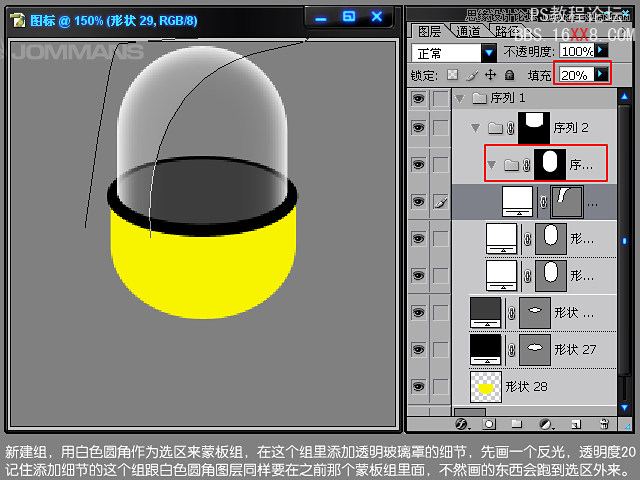Click the lock all padlock icon
The width and height of the screenshot is (640, 480).
(509, 75)
